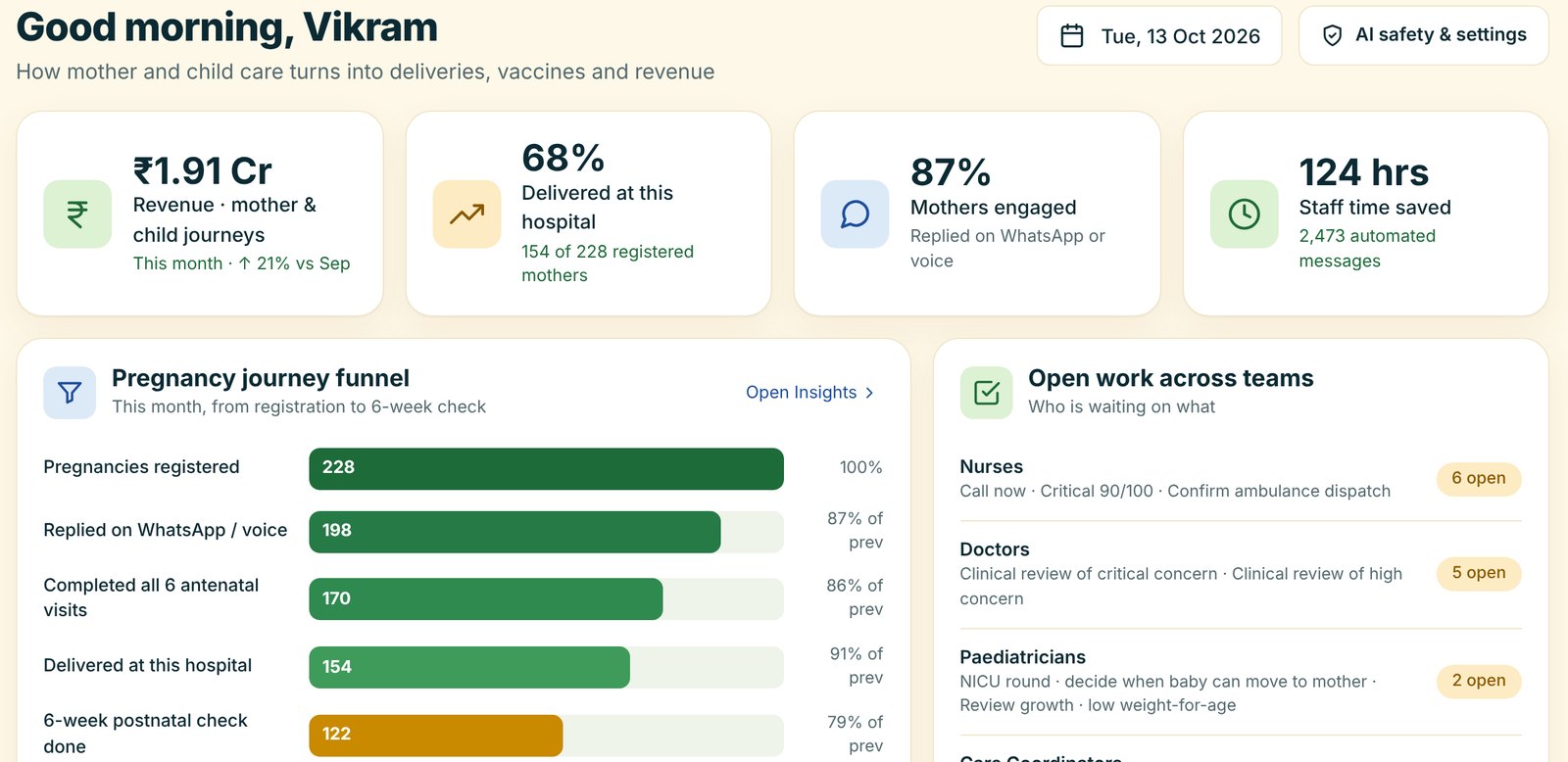Click '2,473 automated messages' text
The height and width of the screenshot is (762, 1568).
tap(1367, 249)
